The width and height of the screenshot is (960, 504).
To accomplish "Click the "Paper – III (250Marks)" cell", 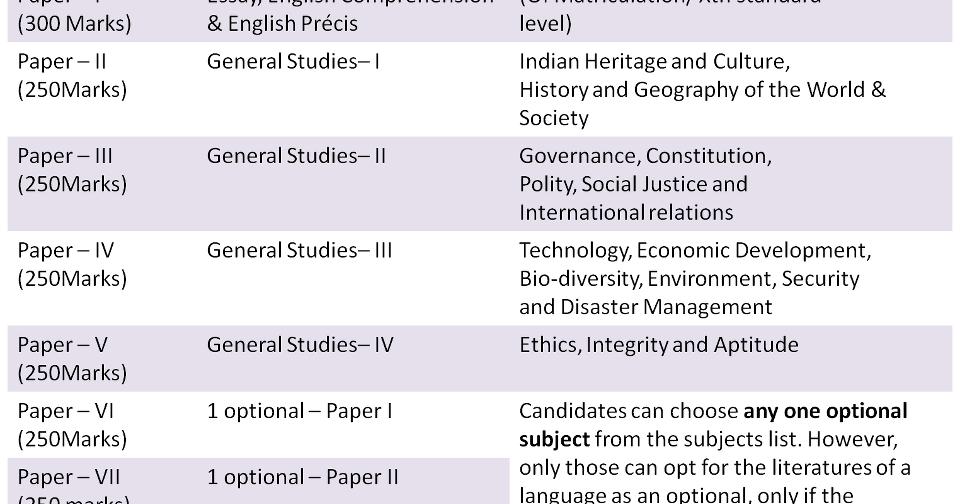I will click(72, 170).
